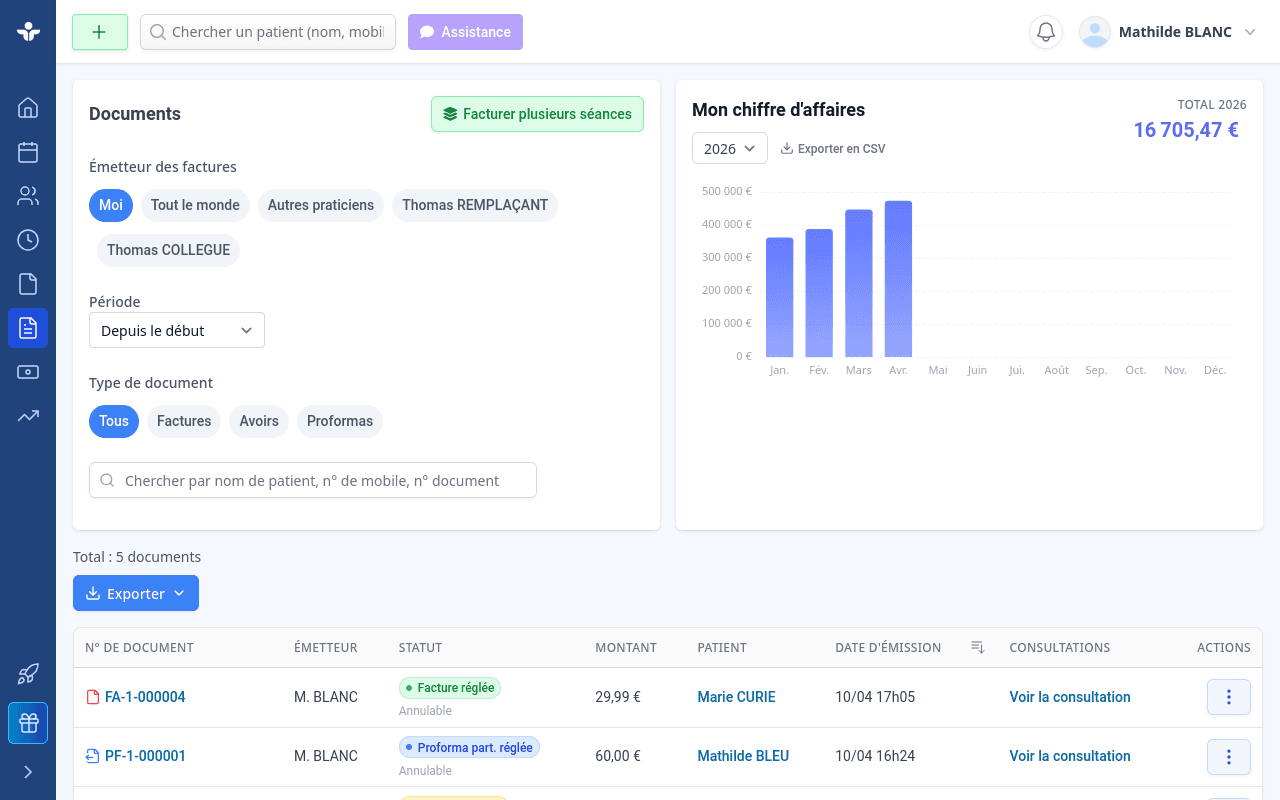The width and height of the screenshot is (1280, 800).
Task: Open the Période dropdown 'Depuis le début'
Action: click(177, 330)
